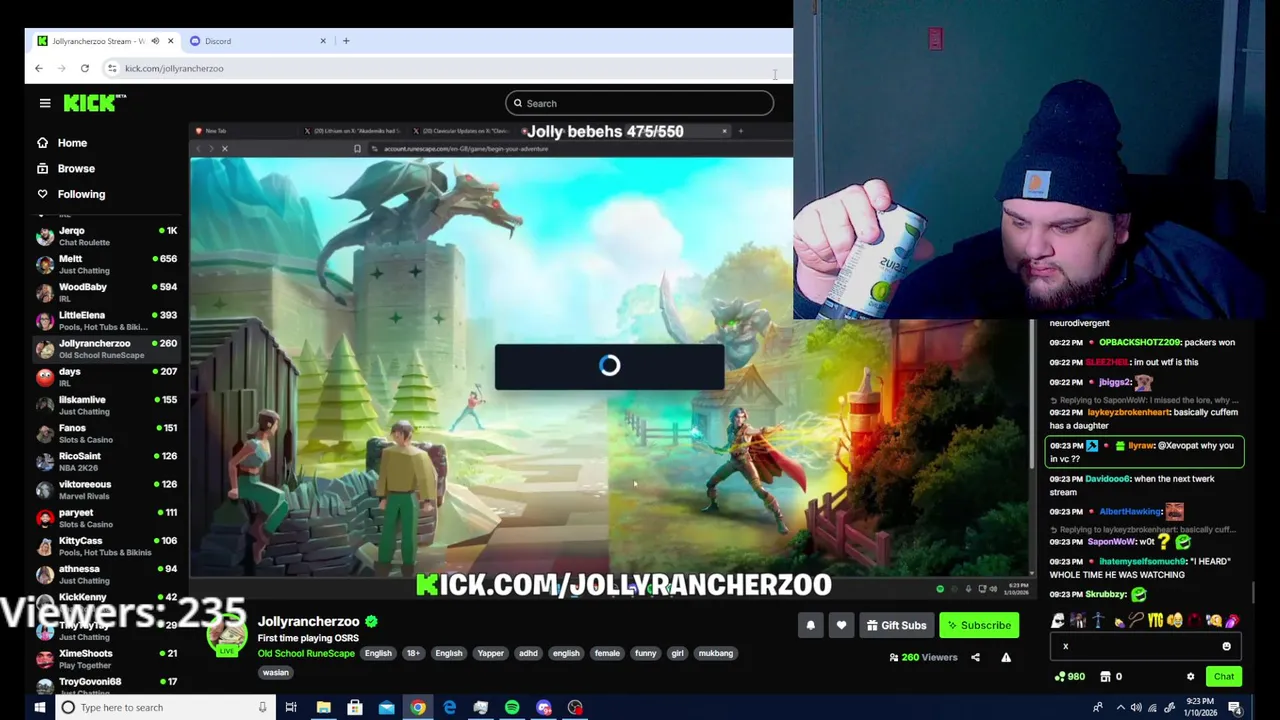Send message with the Chat button
1280x720 pixels.
1224,676
